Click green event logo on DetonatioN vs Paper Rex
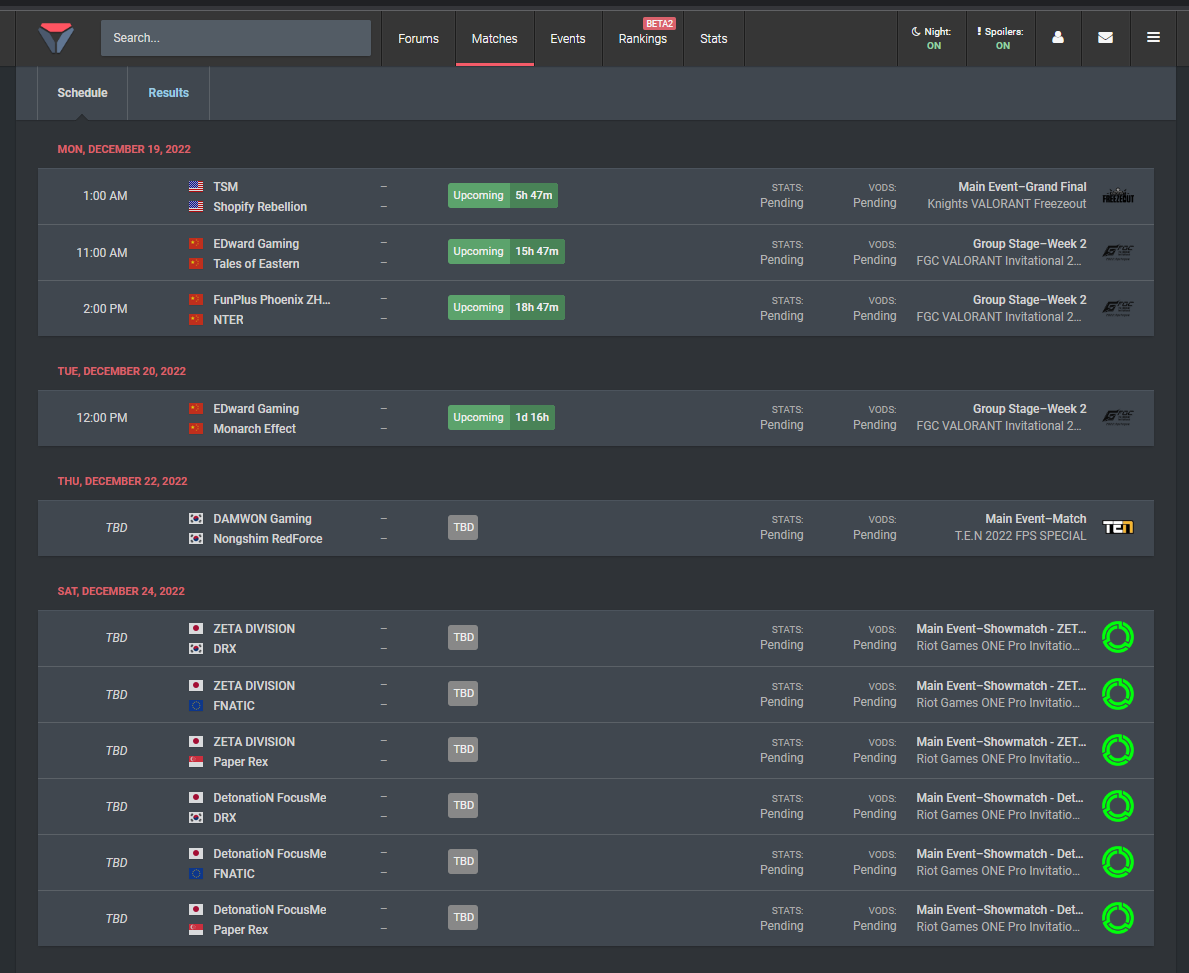 1118,918
